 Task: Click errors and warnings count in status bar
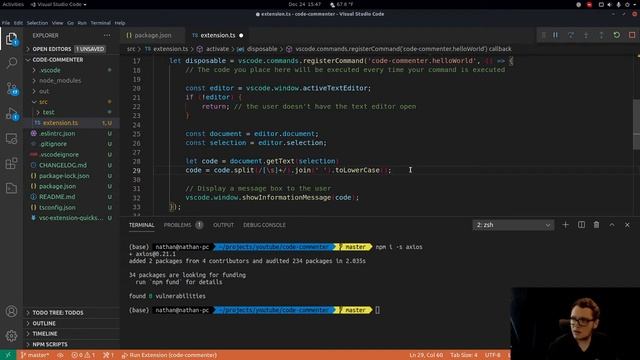click(83, 355)
